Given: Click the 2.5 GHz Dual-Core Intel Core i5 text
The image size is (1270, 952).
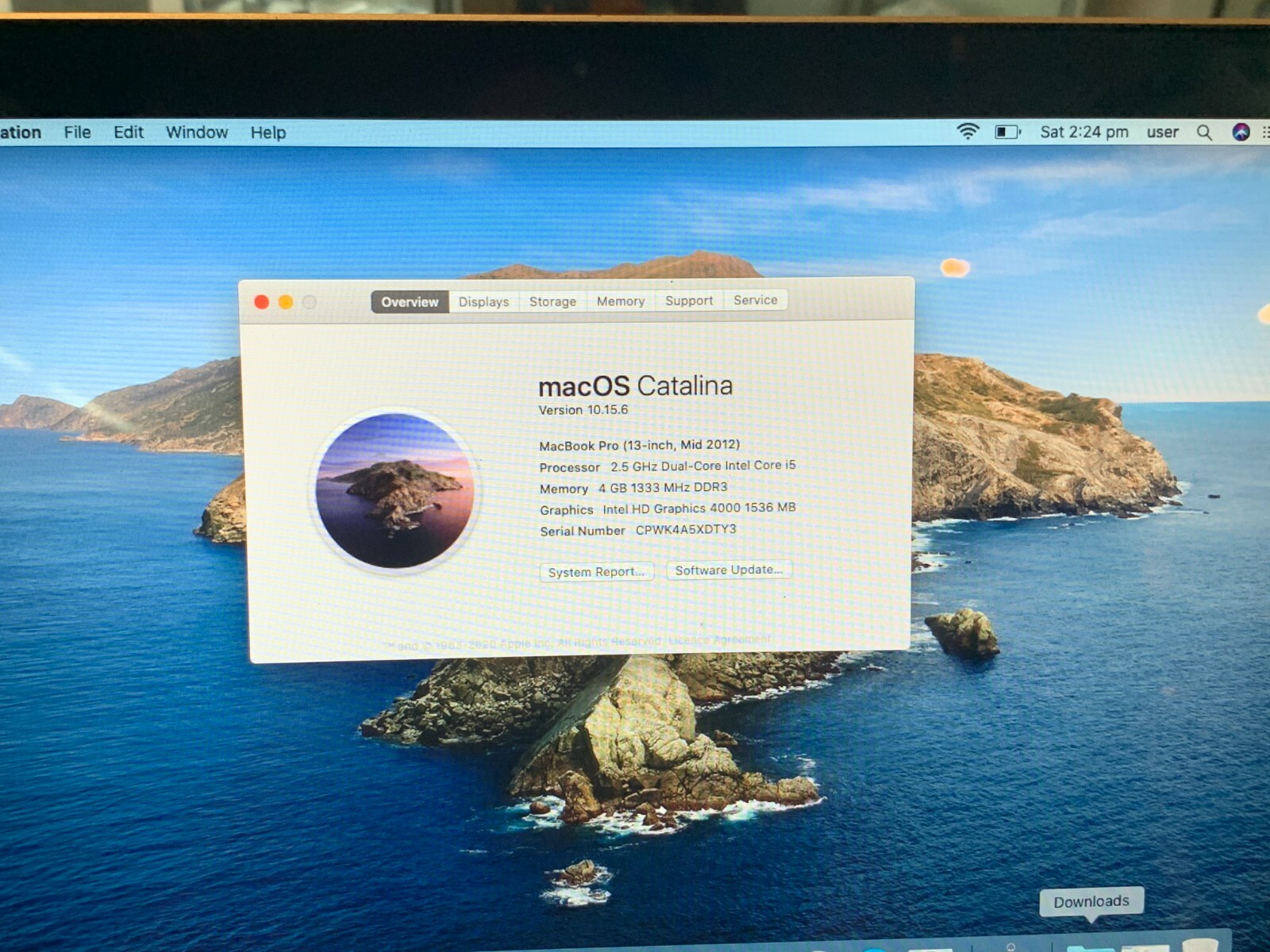Looking at the screenshot, I should tap(702, 466).
